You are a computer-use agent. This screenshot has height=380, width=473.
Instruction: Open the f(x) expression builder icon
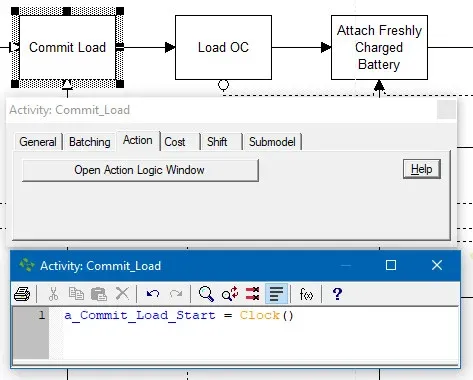(x=306, y=294)
